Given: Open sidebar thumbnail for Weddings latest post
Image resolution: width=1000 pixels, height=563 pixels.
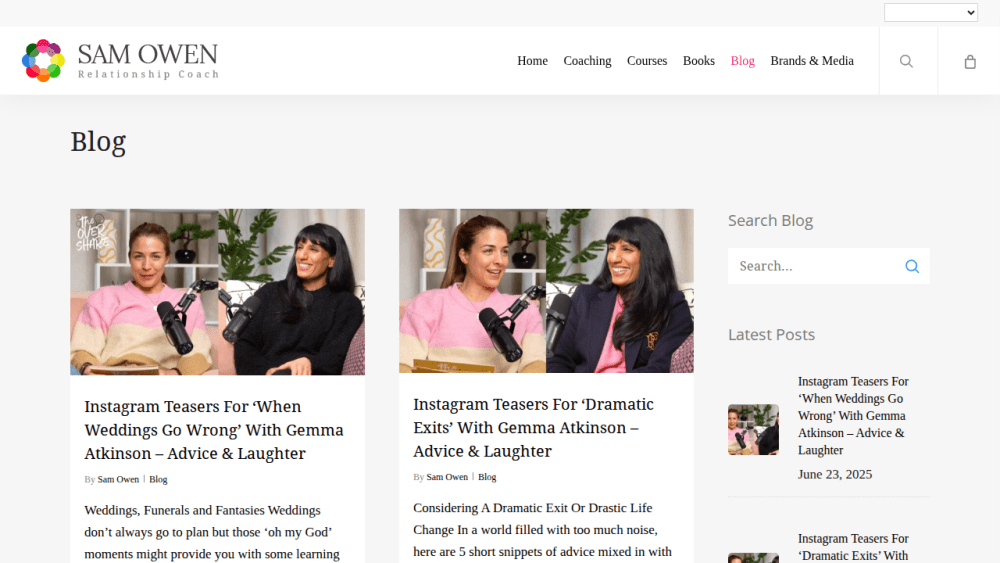Looking at the screenshot, I should [753, 430].
